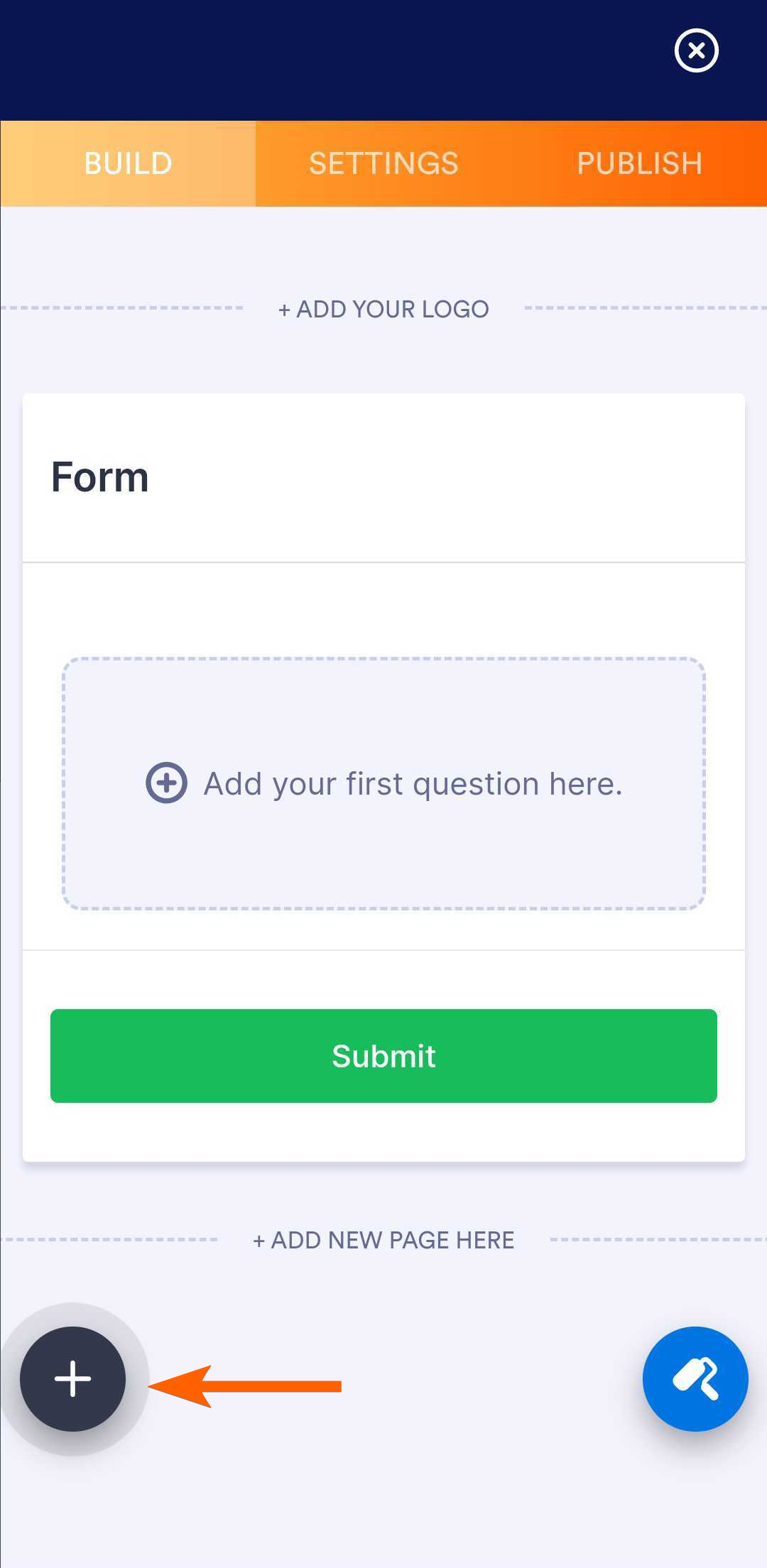Close the form builder with the X icon
767x1568 pixels.
(x=695, y=50)
